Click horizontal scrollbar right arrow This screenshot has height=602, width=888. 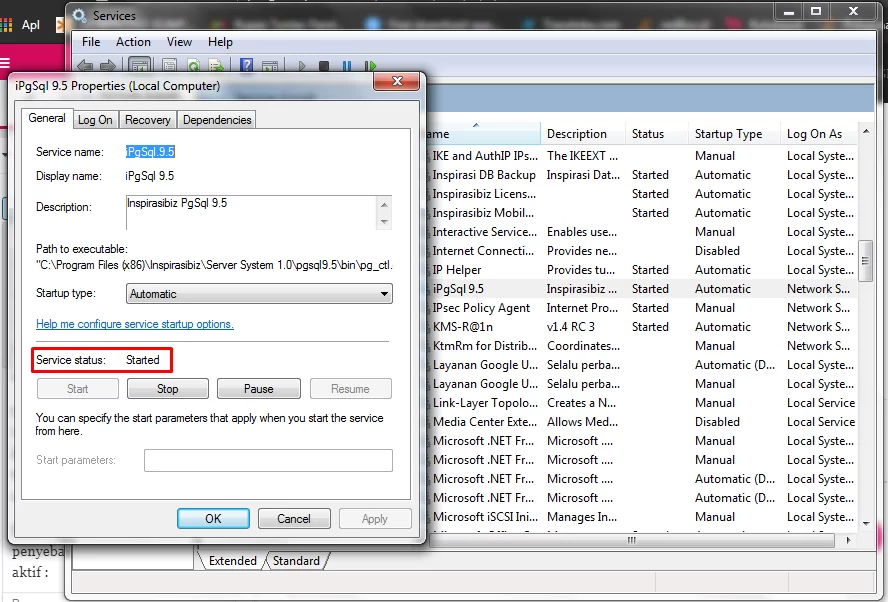tap(848, 540)
